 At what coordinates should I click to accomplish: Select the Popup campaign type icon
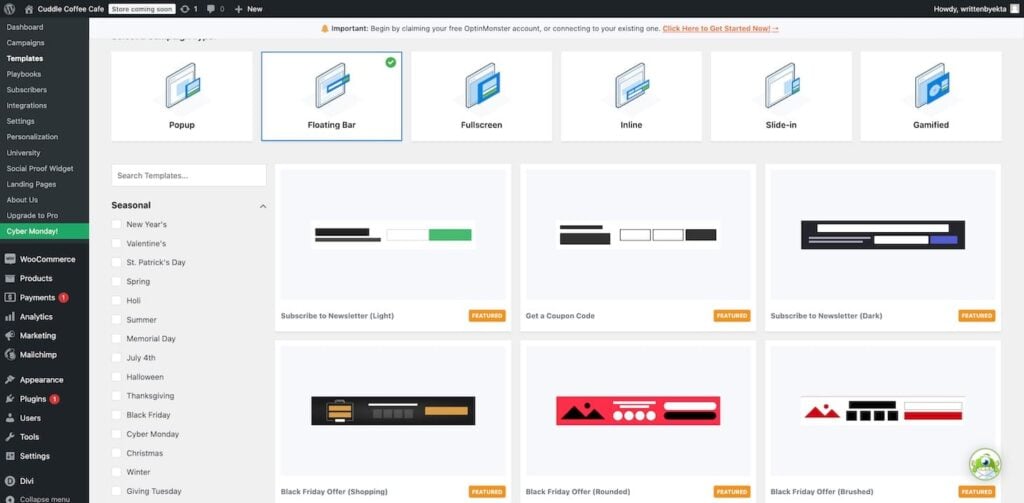coord(182,86)
